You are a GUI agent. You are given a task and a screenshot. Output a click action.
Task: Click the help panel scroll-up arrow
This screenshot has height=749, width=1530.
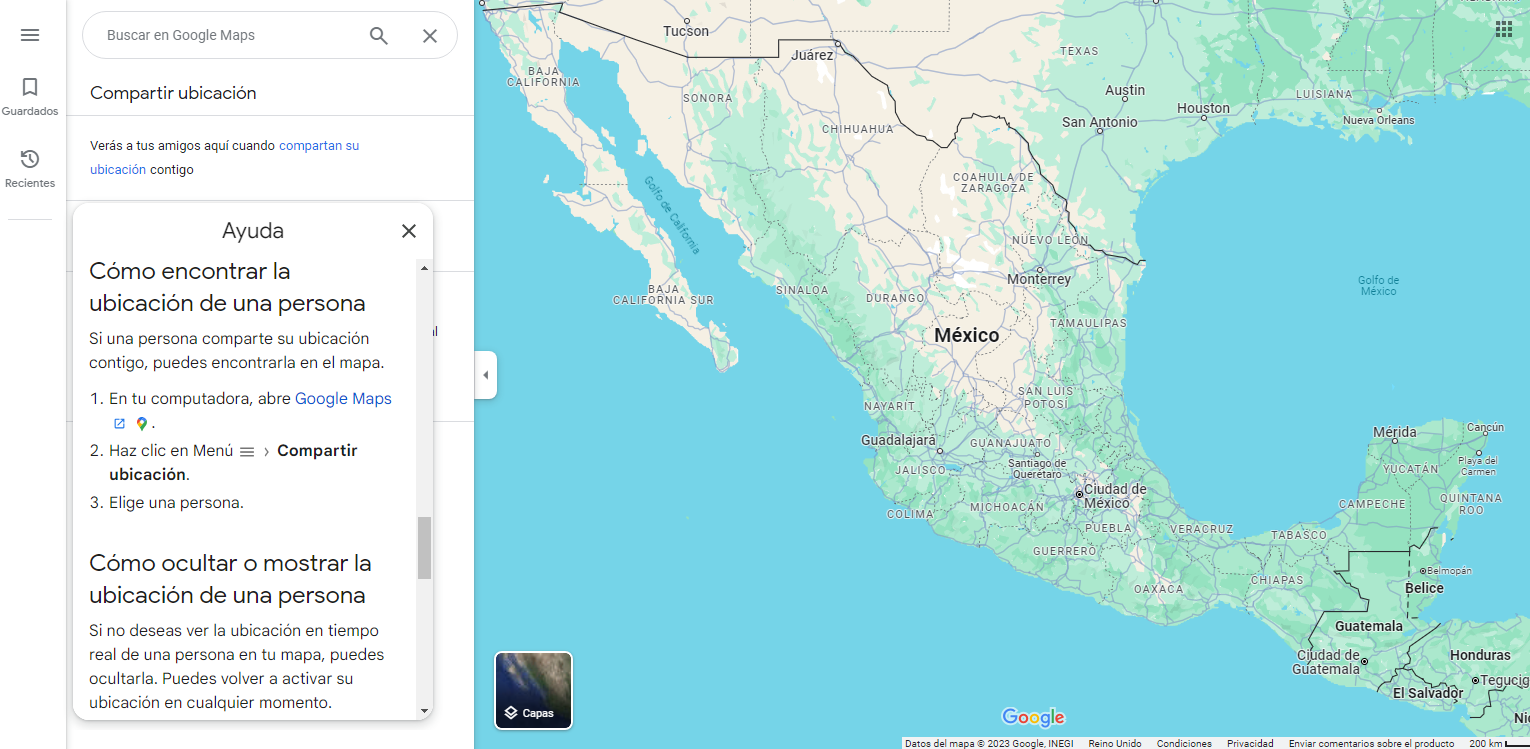click(424, 268)
